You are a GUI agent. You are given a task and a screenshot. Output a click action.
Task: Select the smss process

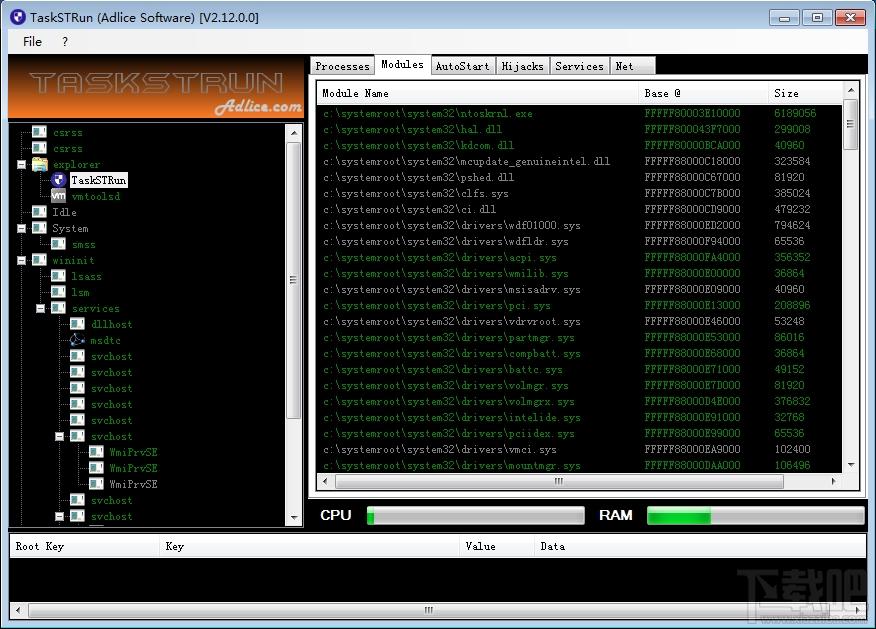point(84,244)
